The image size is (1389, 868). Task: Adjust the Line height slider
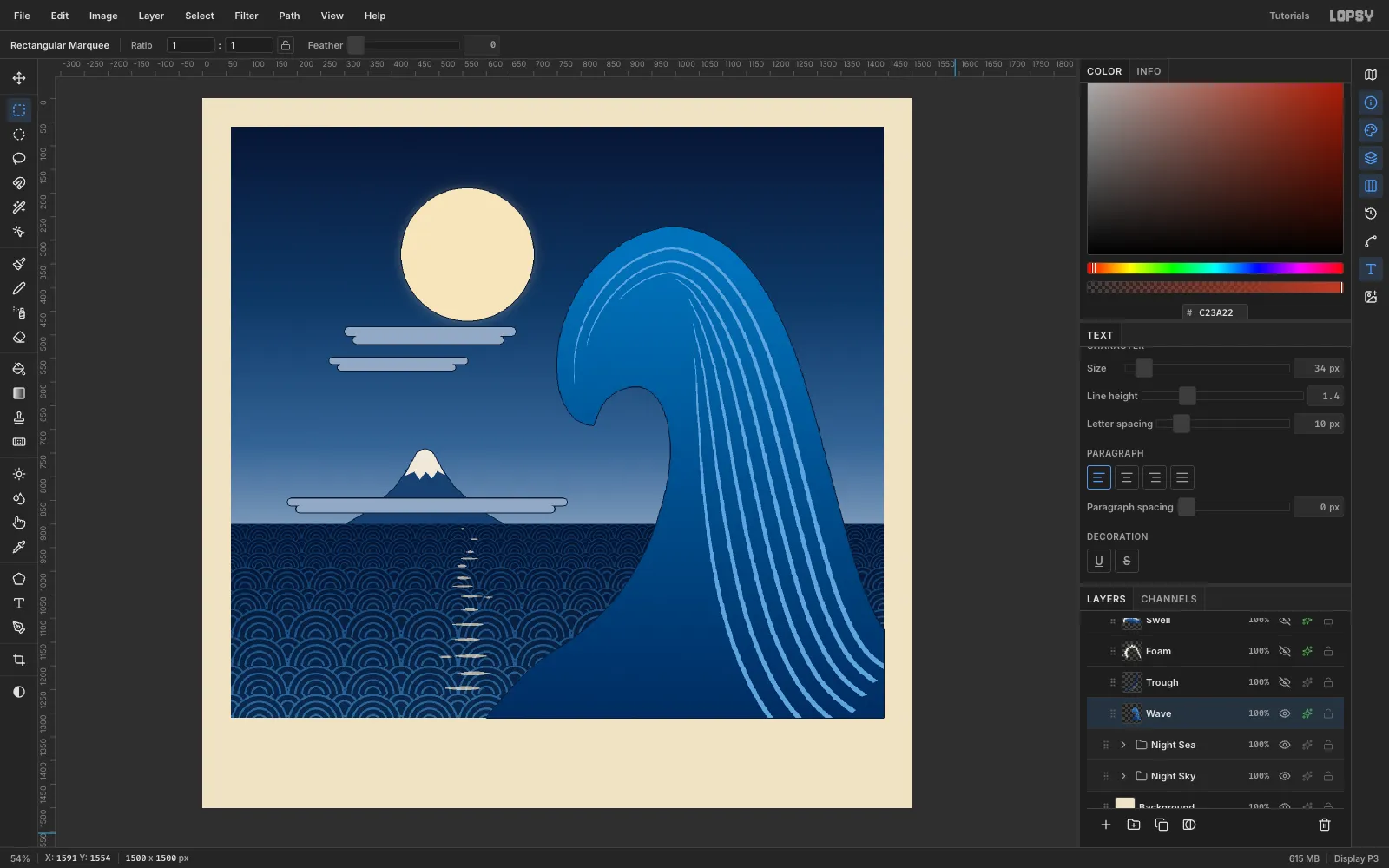pyautogui.click(x=1222, y=396)
